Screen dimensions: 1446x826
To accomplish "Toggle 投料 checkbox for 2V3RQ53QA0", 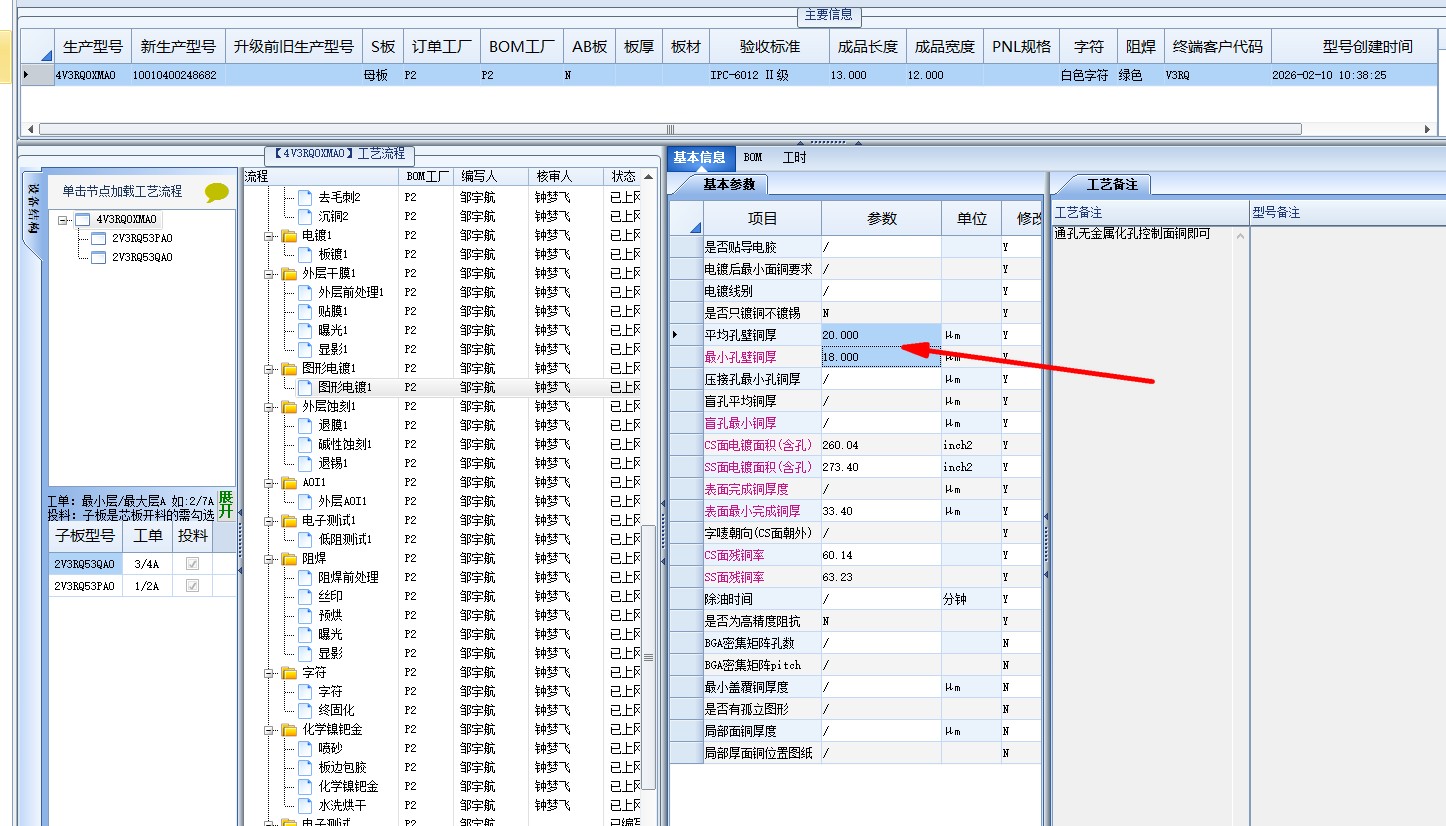I will pyautogui.click(x=192, y=564).
